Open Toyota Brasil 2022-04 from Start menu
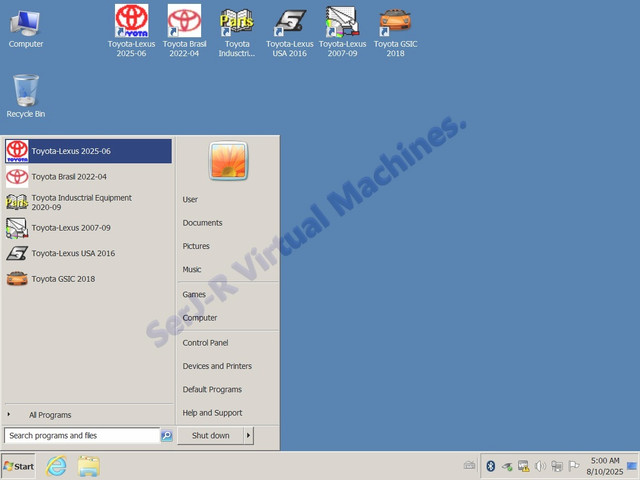 (x=88, y=177)
